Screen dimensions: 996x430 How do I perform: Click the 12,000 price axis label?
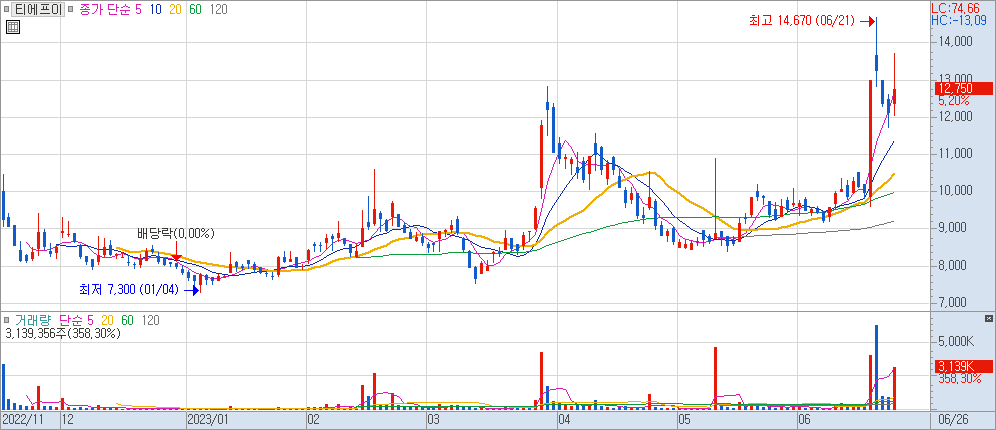[954, 117]
